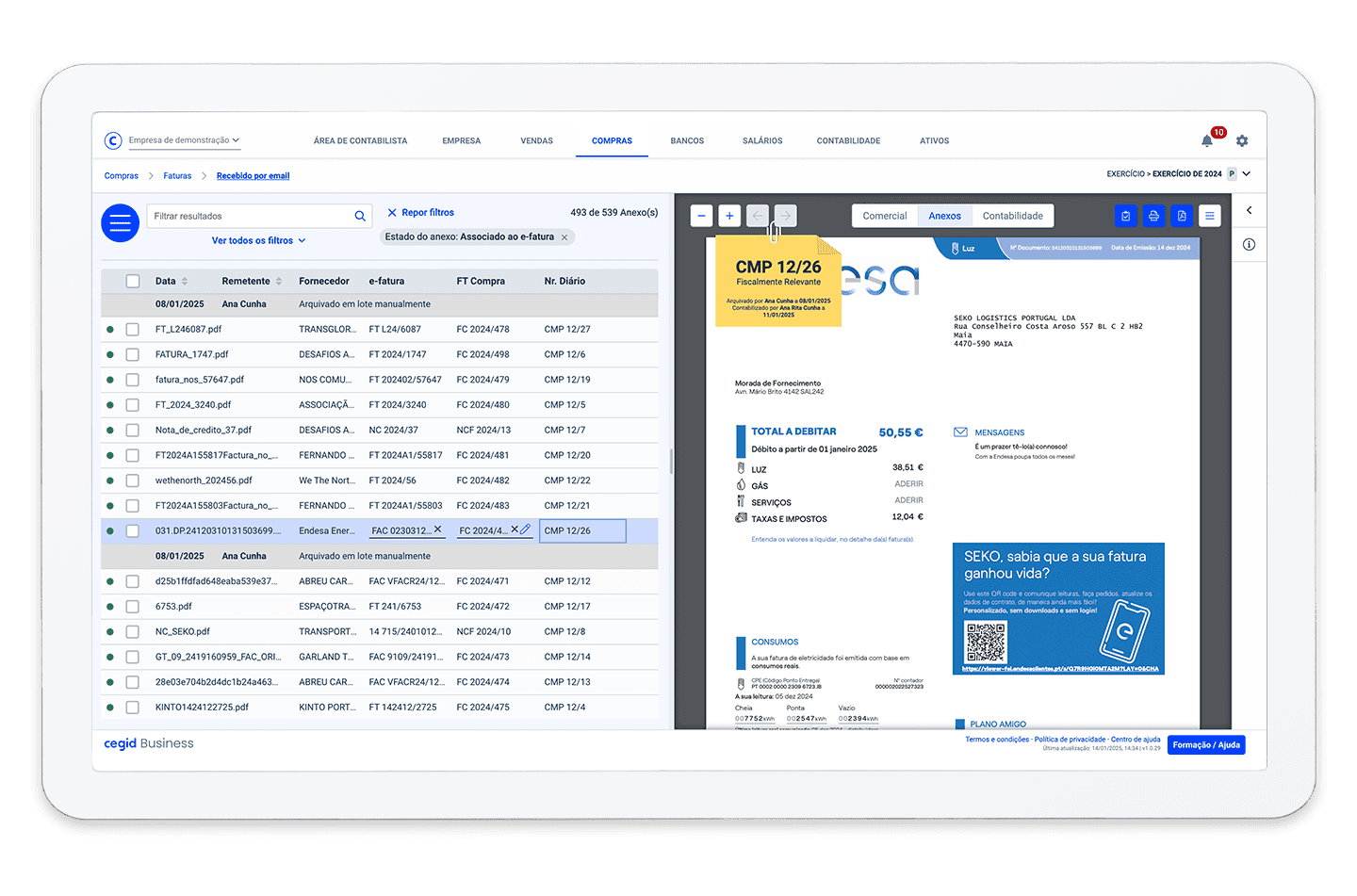Image resolution: width=1357 pixels, height=896 pixels.
Task: Clear the e-fatura value in selected row
Action: (x=437, y=529)
